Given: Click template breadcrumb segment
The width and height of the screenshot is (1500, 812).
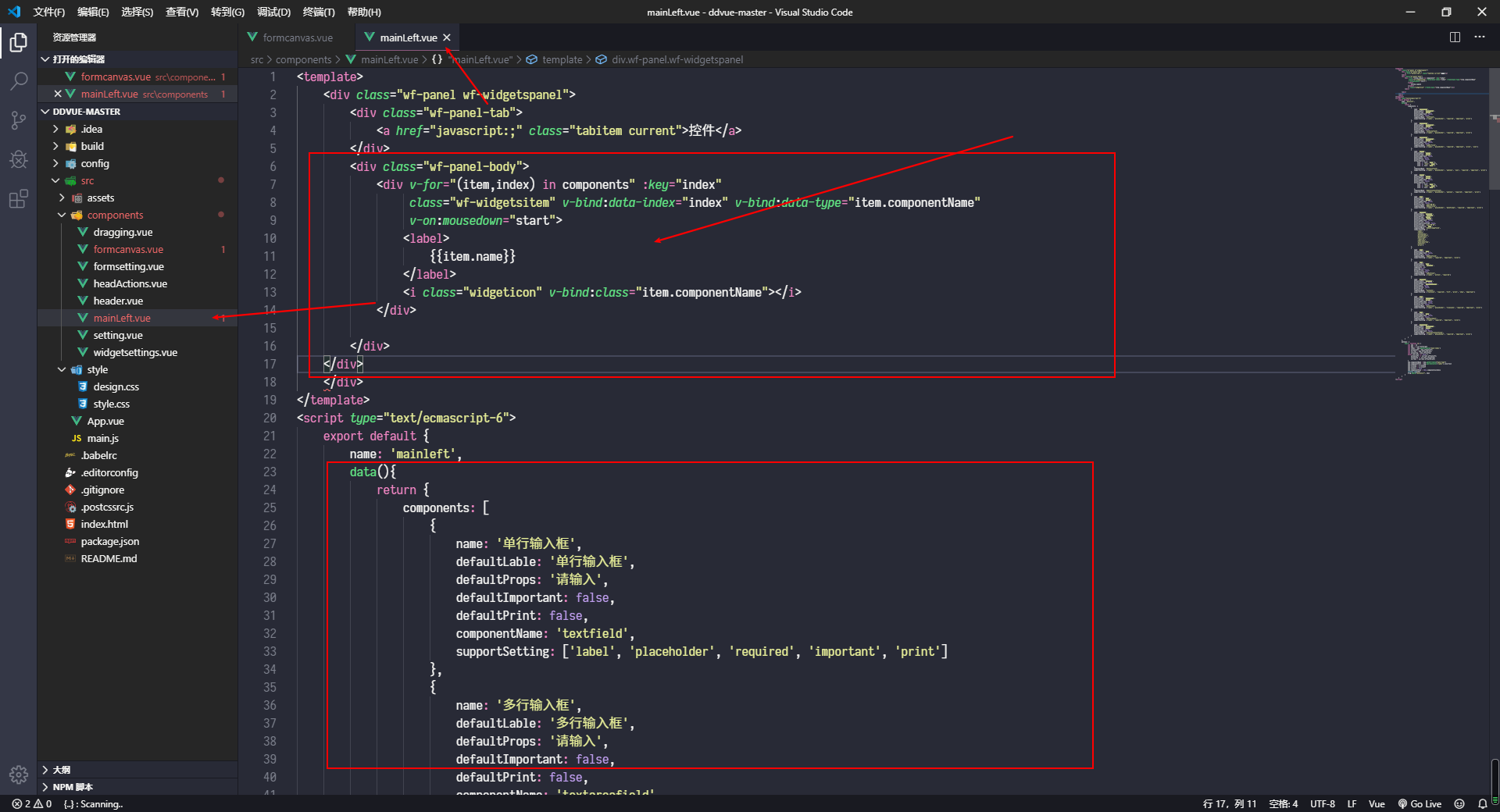Looking at the screenshot, I should pyautogui.click(x=562, y=59).
